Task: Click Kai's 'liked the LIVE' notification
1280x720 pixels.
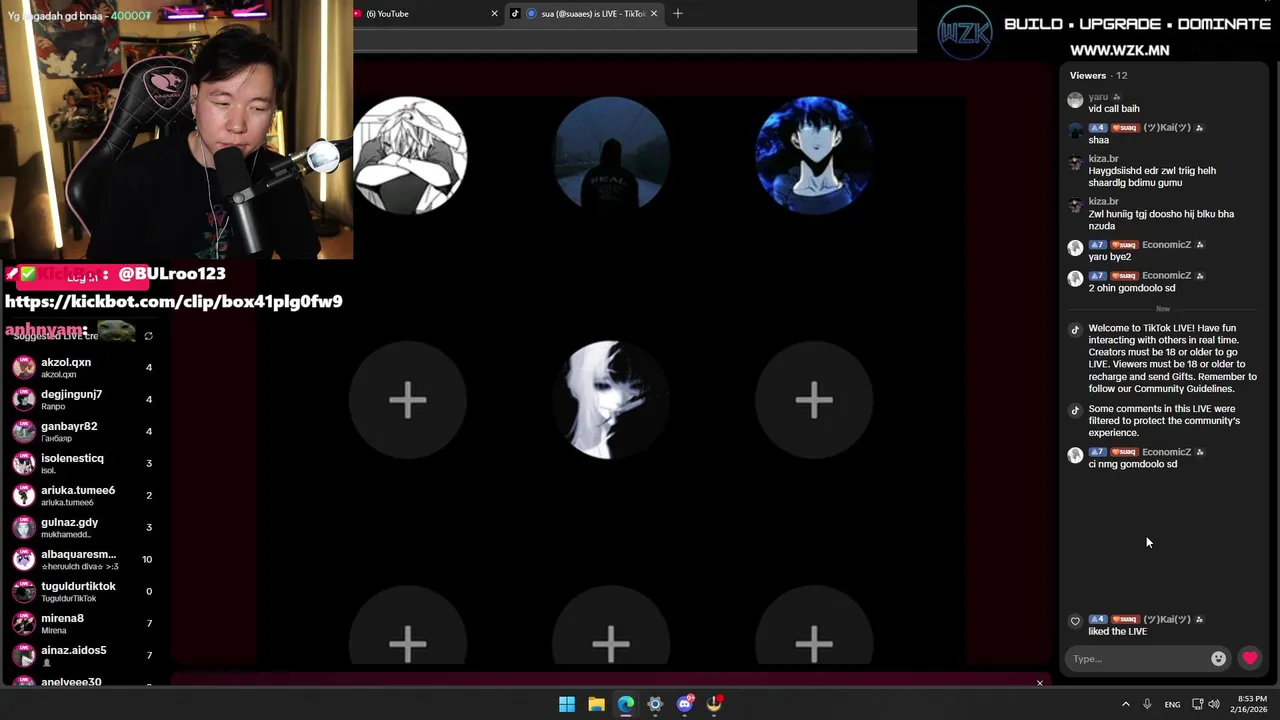Action: click(1117, 632)
